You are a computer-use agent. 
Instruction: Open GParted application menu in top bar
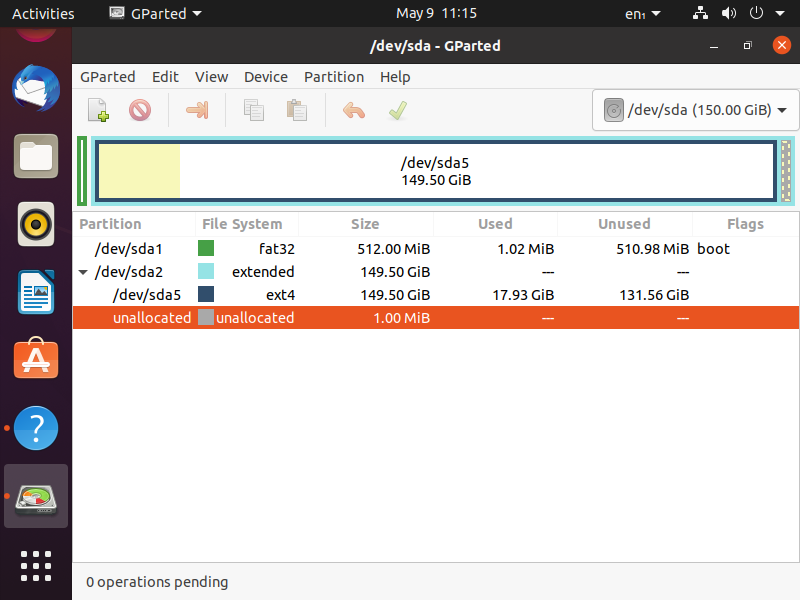coord(156,13)
